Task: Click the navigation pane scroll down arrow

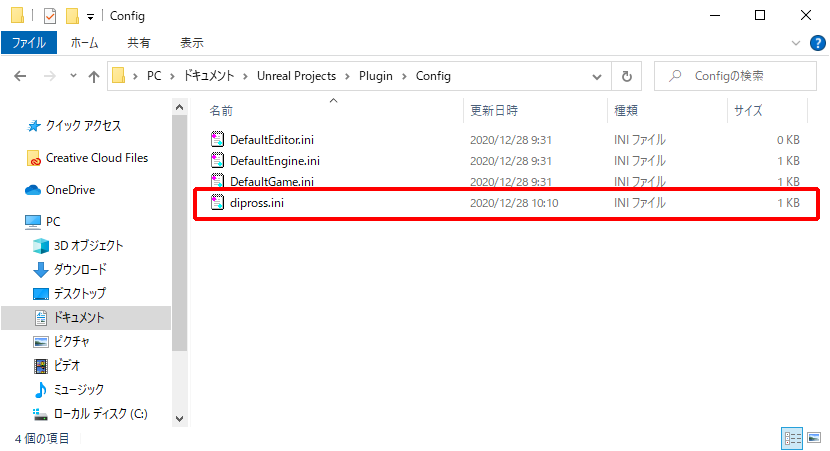Action: [x=179, y=419]
